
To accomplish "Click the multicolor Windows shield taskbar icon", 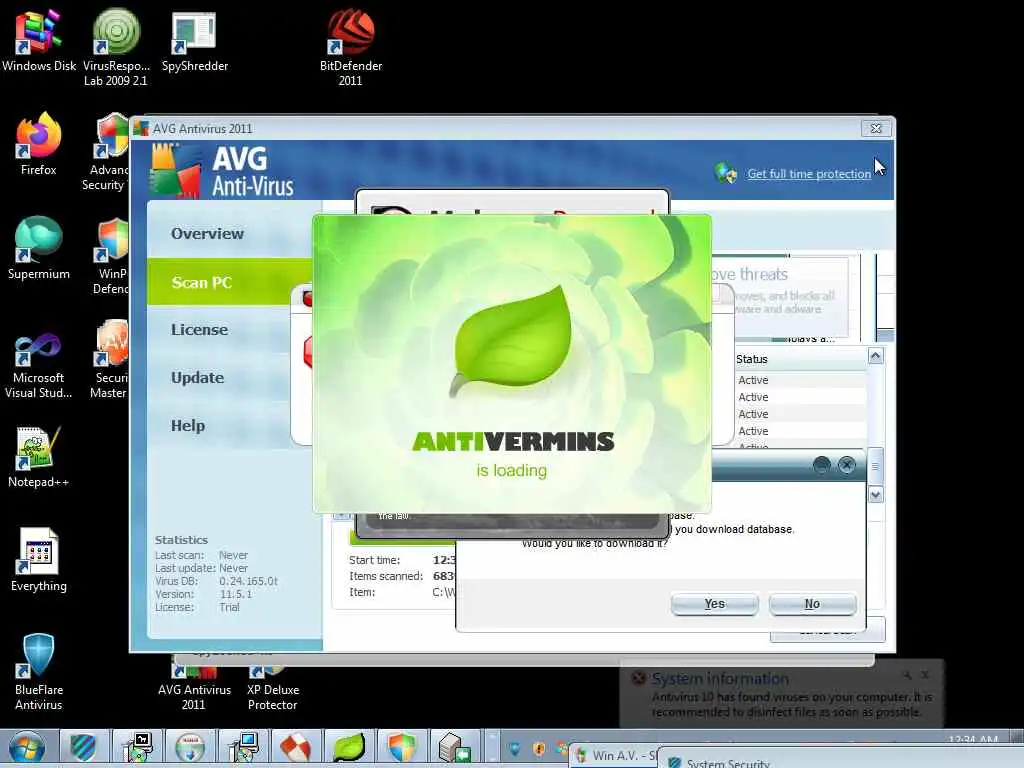I will (x=401, y=748).
